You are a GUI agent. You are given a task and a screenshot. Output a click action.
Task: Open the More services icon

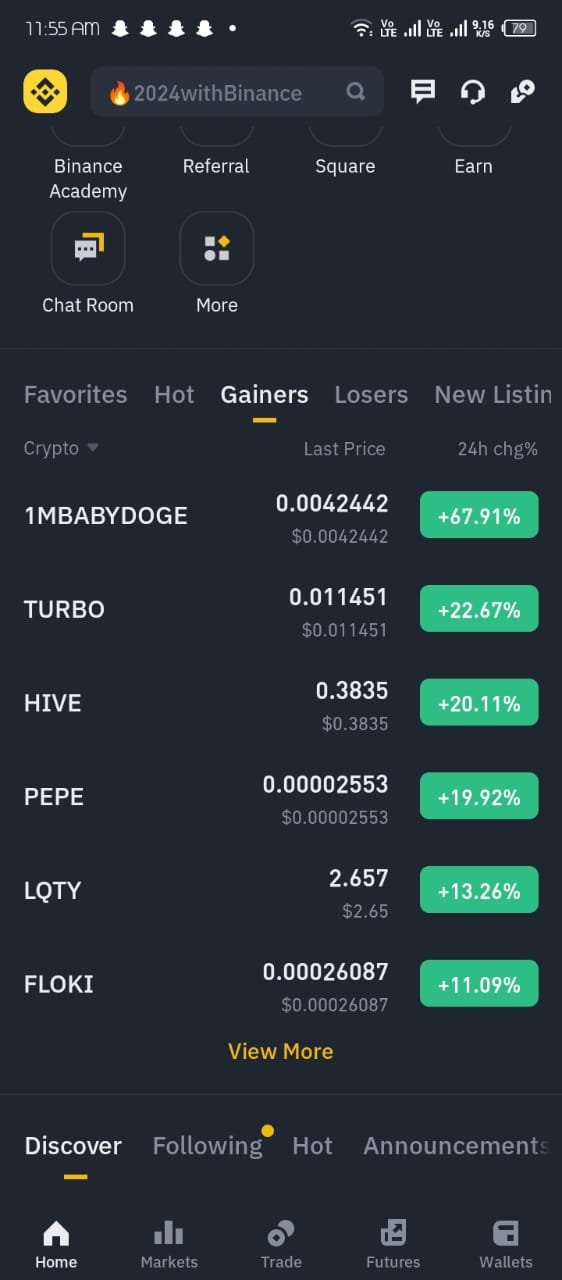pos(217,248)
